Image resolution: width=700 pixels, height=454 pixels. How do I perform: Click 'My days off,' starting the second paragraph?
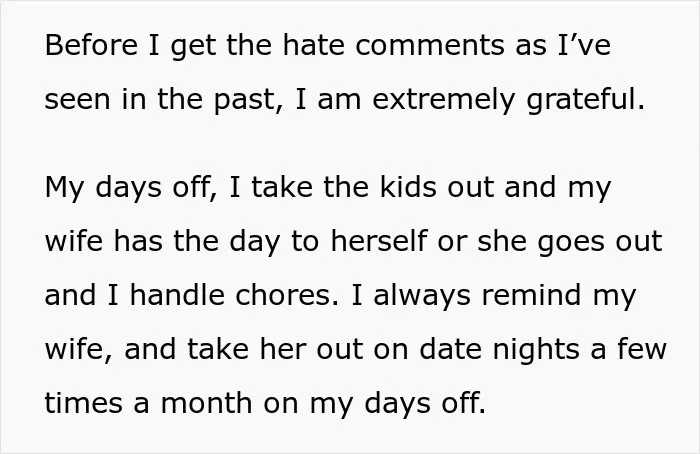pyautogui.click(x=131, y=187)
